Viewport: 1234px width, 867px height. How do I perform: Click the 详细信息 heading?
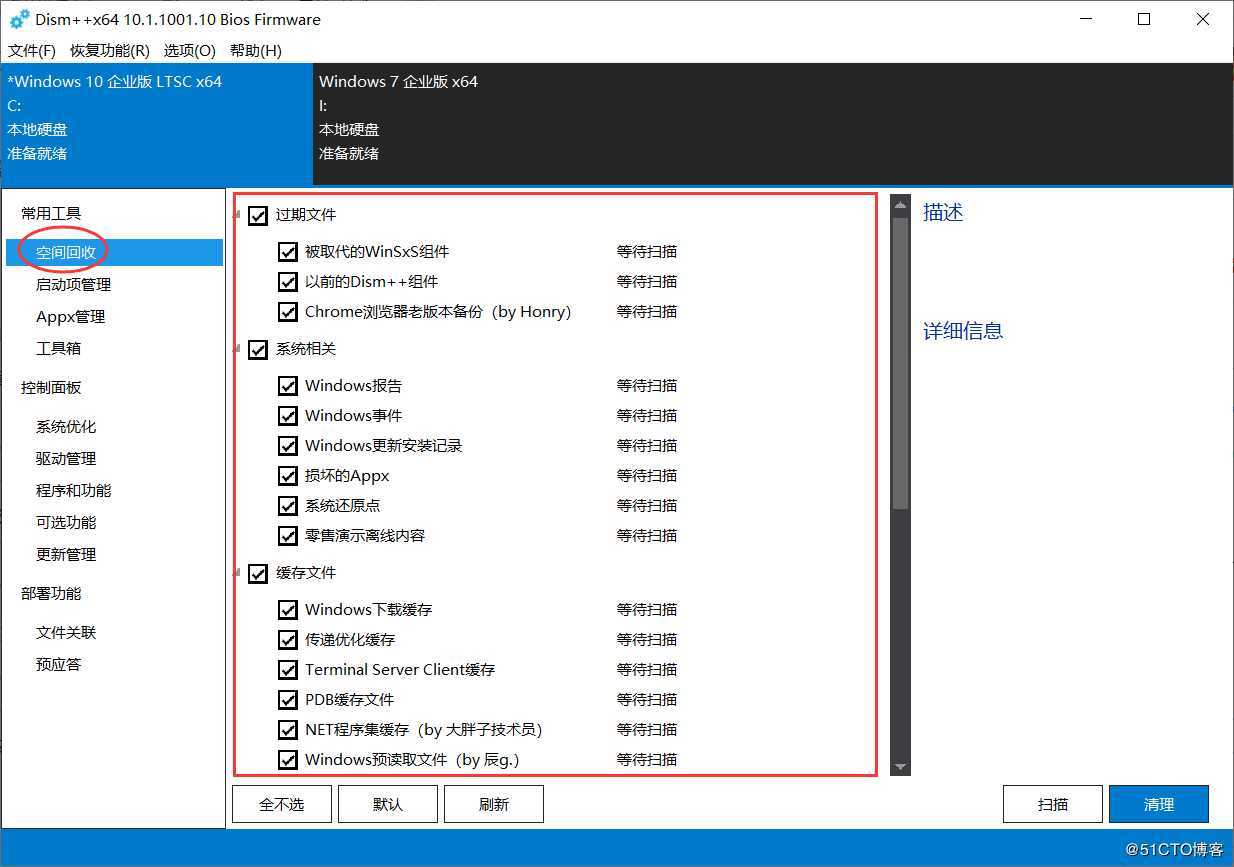click(x=963, y=331)
